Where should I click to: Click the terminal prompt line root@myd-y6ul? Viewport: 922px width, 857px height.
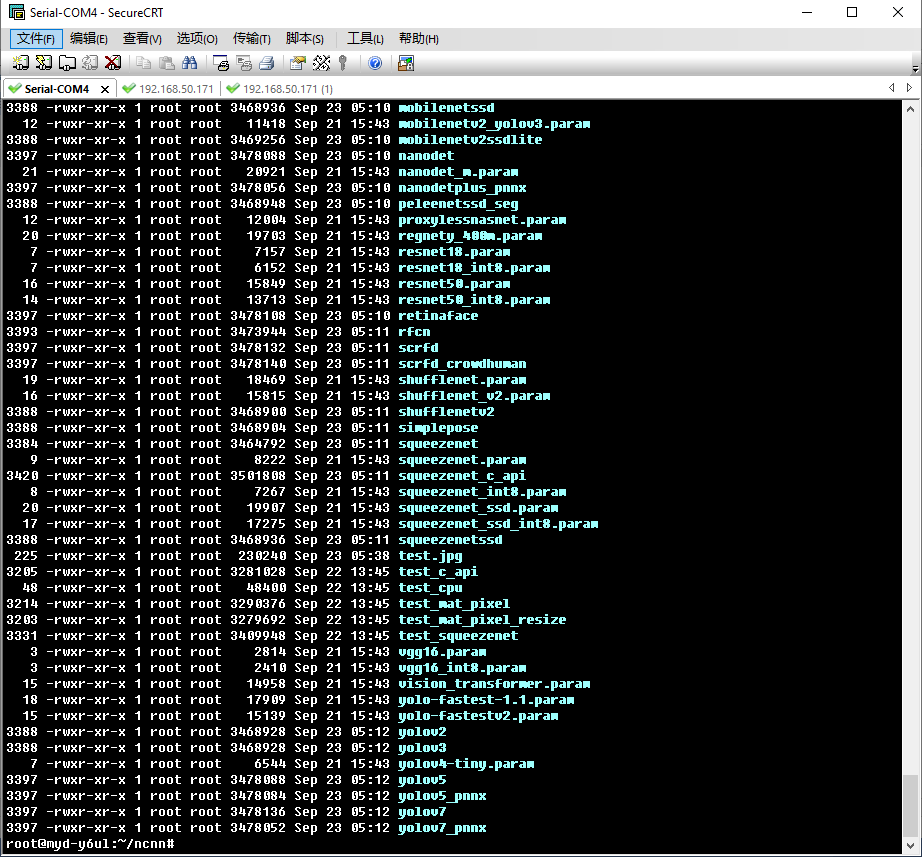[x=90, y=844]
